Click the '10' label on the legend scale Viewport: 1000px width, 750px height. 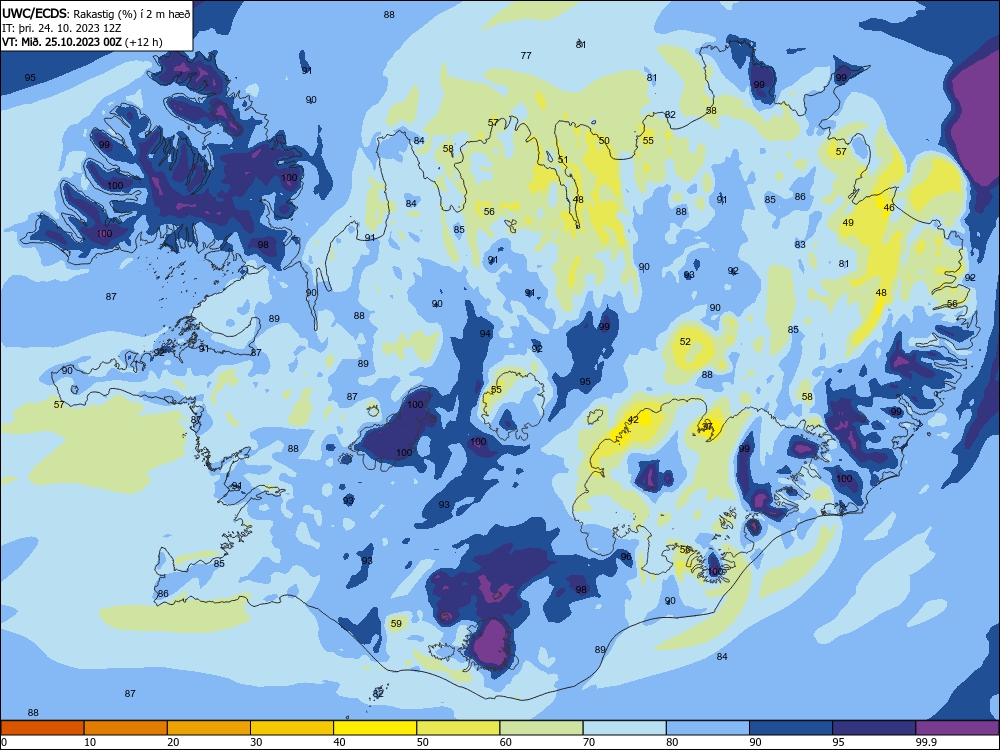(90, 742)
